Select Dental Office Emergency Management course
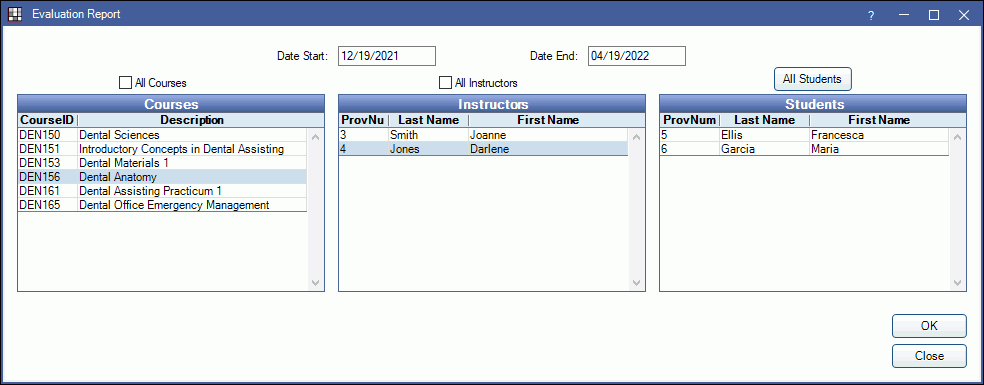The width and height of the screenshot is (984, 385). 163,205
